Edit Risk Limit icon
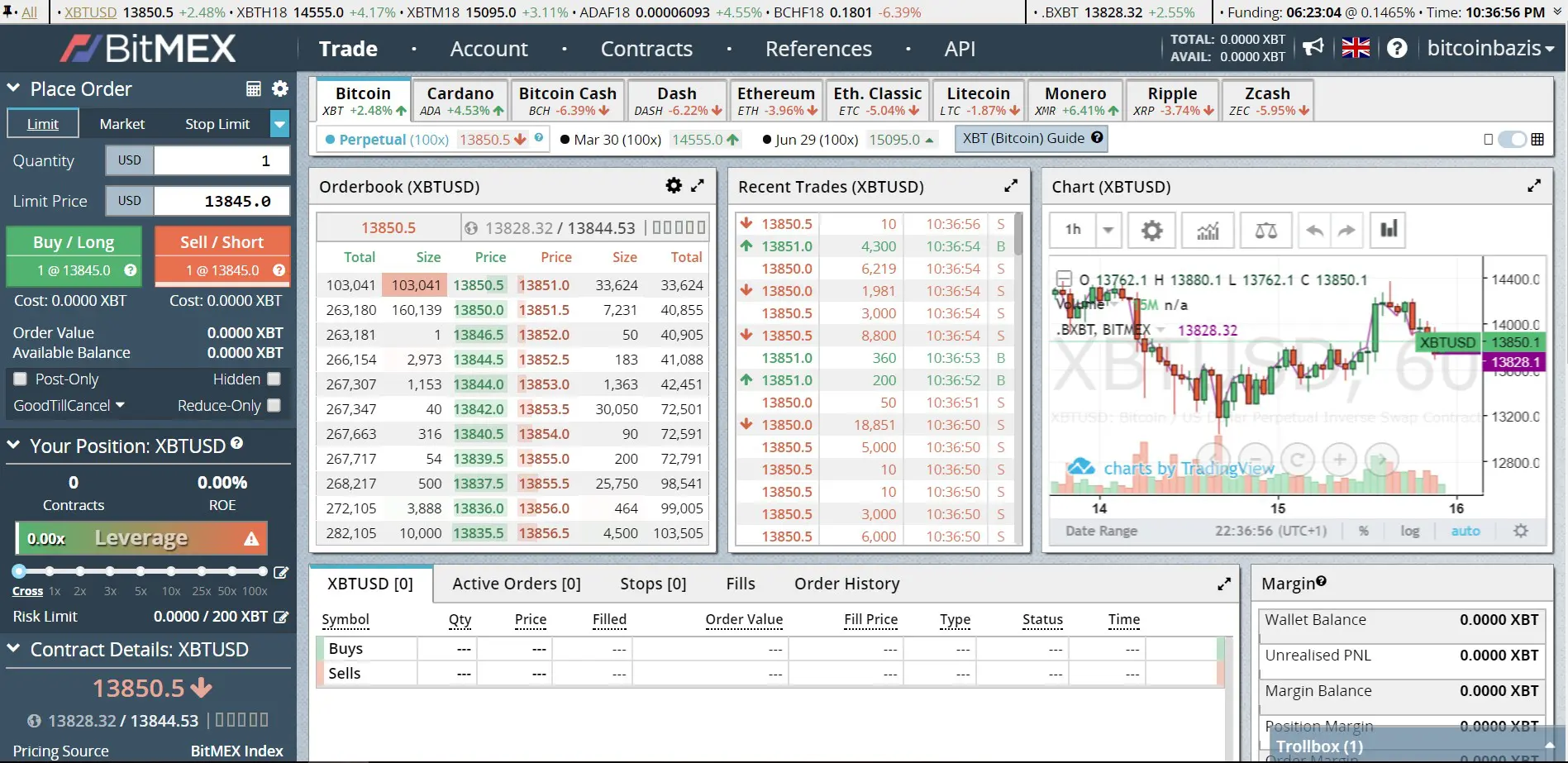This screenshot has height=763, width=1568. coord(281,617)
